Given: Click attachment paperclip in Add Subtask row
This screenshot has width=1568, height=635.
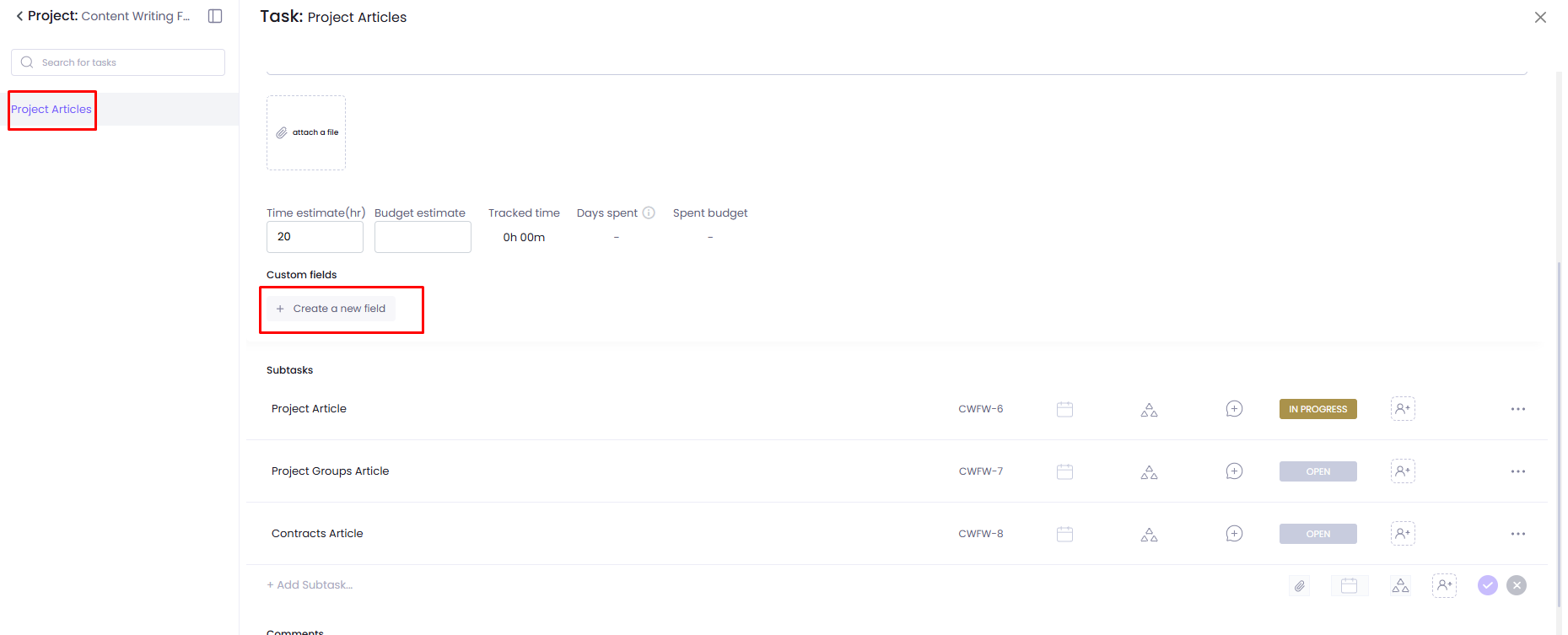Looking at the screenshot, I should point(1300,585).
